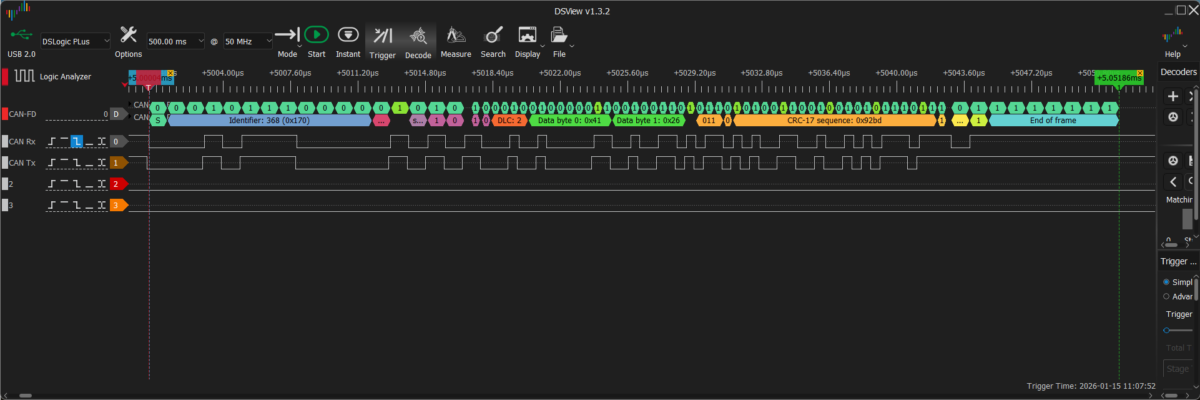Image resolution: width=1200 pixels, height=400 pixels.
Task: Toggle the Decode panel icon
Action: [x=417, y=40]
